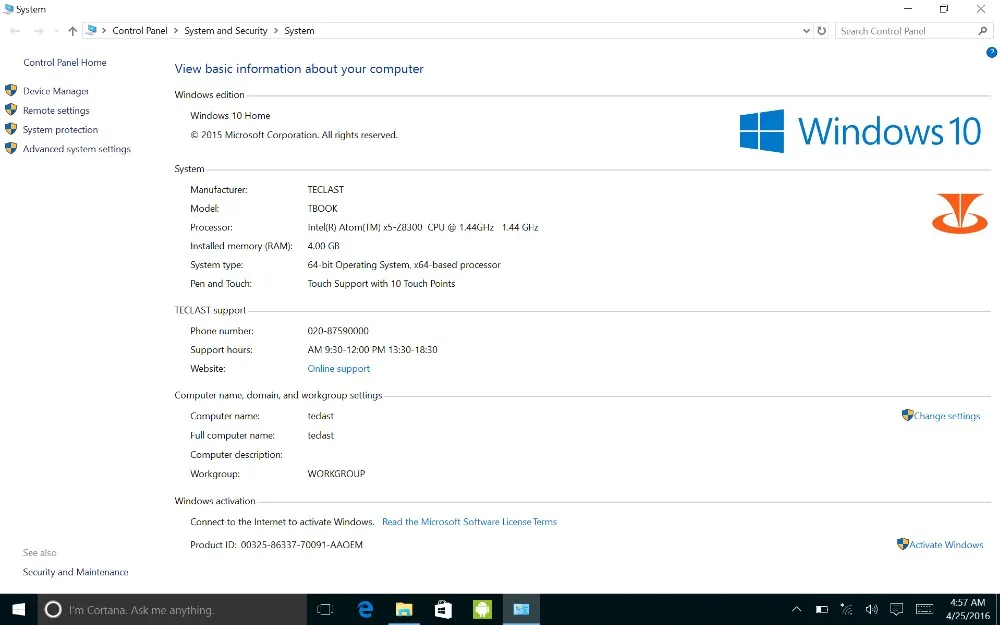This screenshot has height=625, width=1000.
Task: Open the touch keyboard tray icon
Action: [924, 610]
